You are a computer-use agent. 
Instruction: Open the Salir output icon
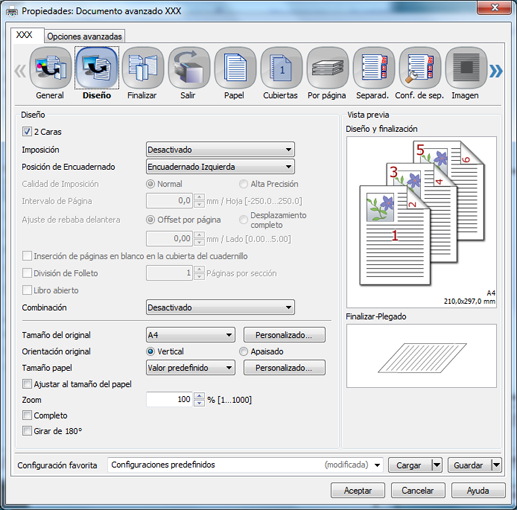point(189,68)
